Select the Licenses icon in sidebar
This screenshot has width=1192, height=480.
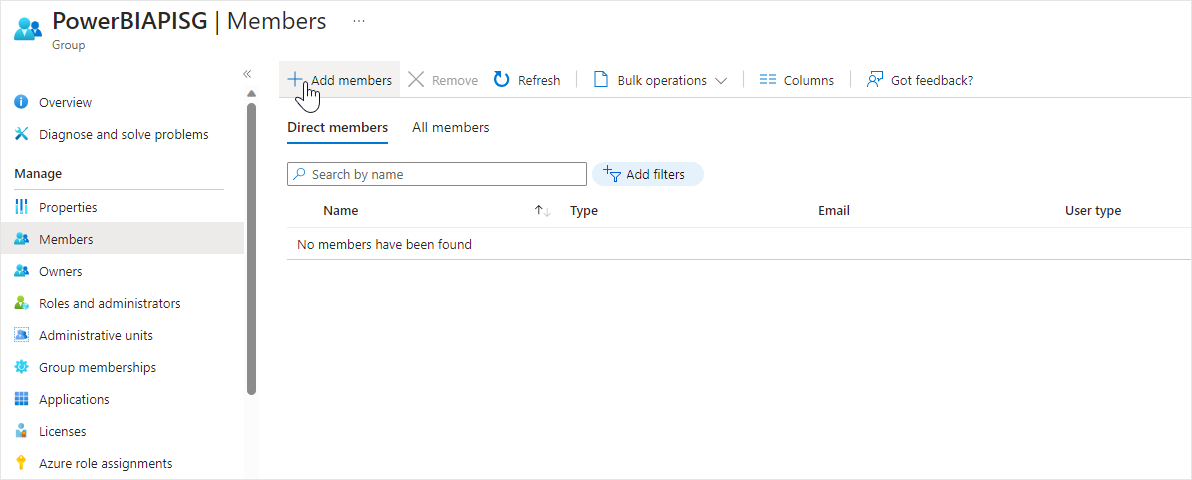coord(21,432)
